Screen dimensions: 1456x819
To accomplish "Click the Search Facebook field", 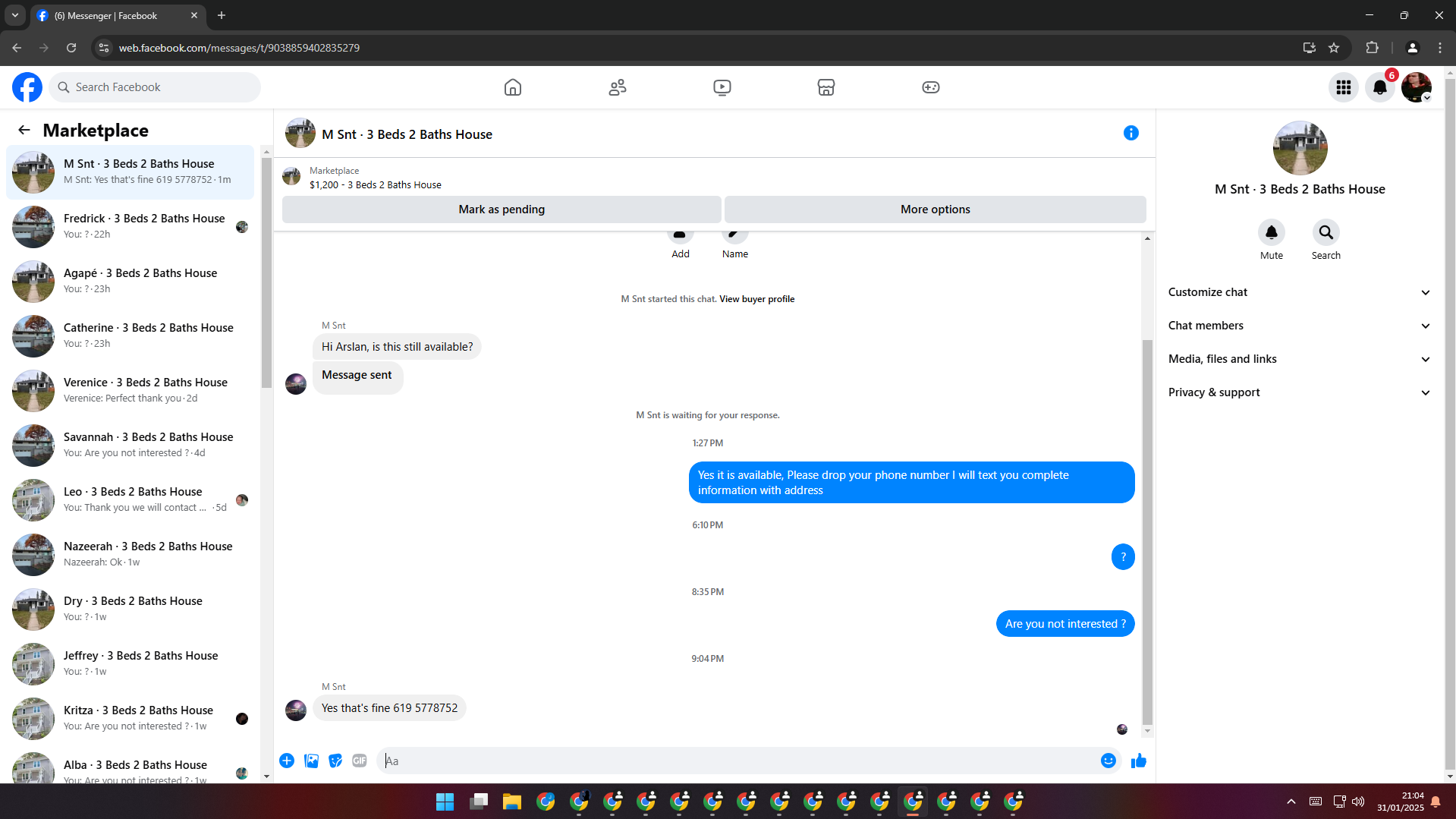I will pos(155,87).
